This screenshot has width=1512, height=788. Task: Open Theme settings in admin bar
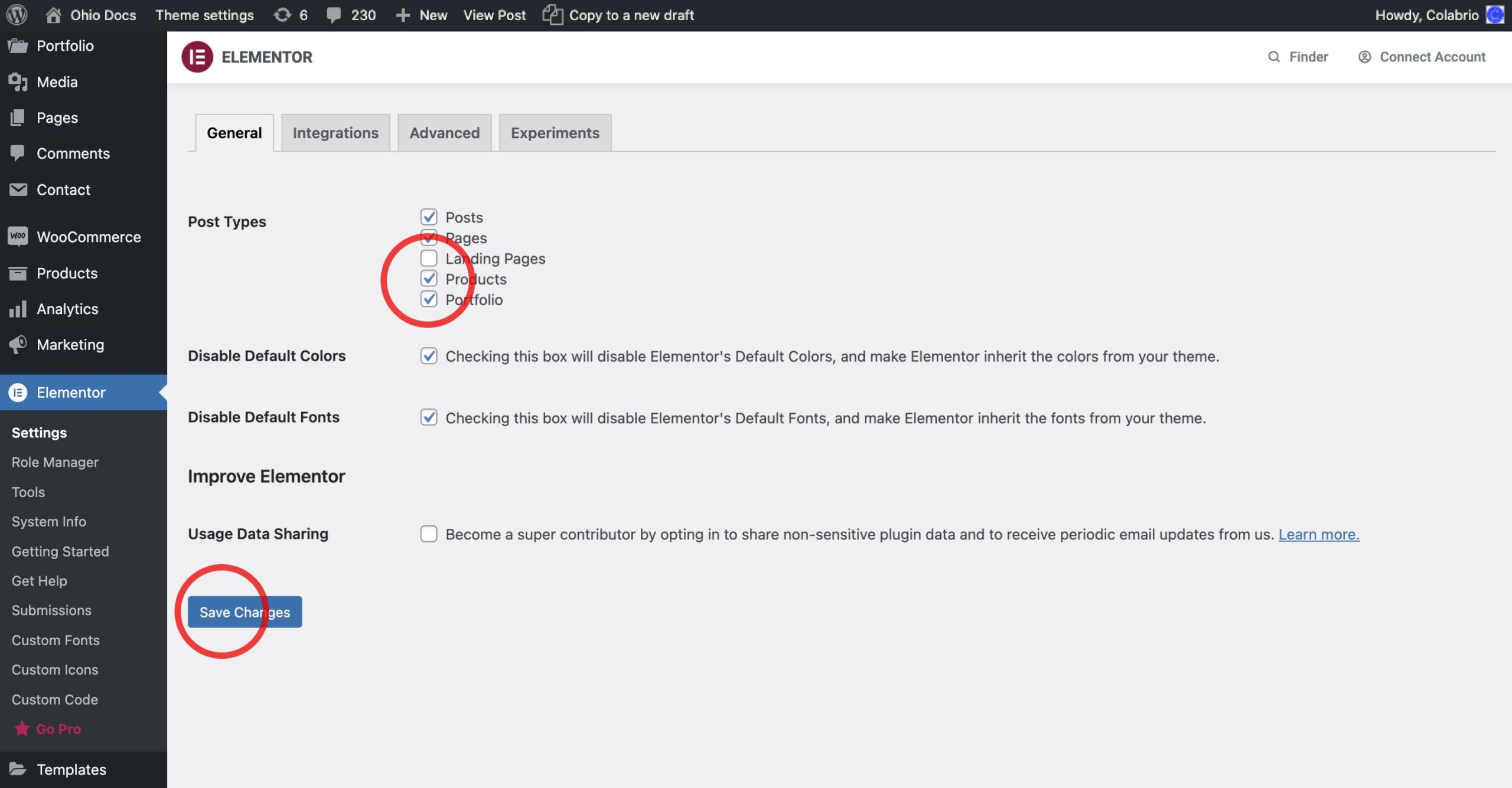204,15
